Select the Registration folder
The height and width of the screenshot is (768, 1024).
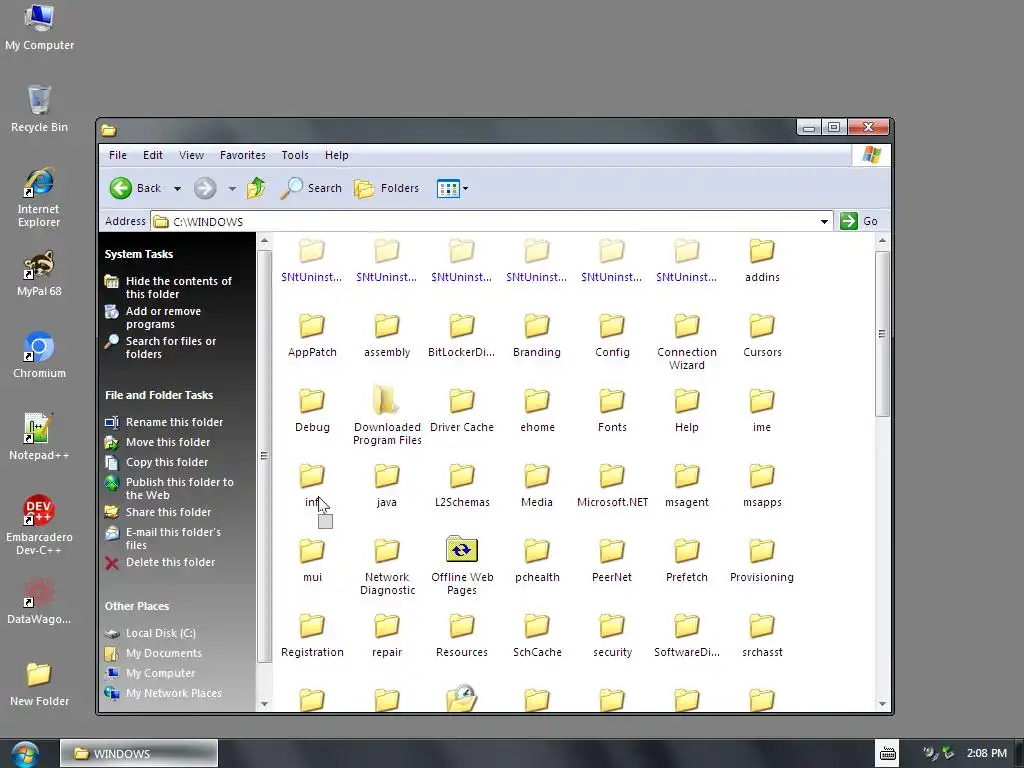tap(312, 636)
